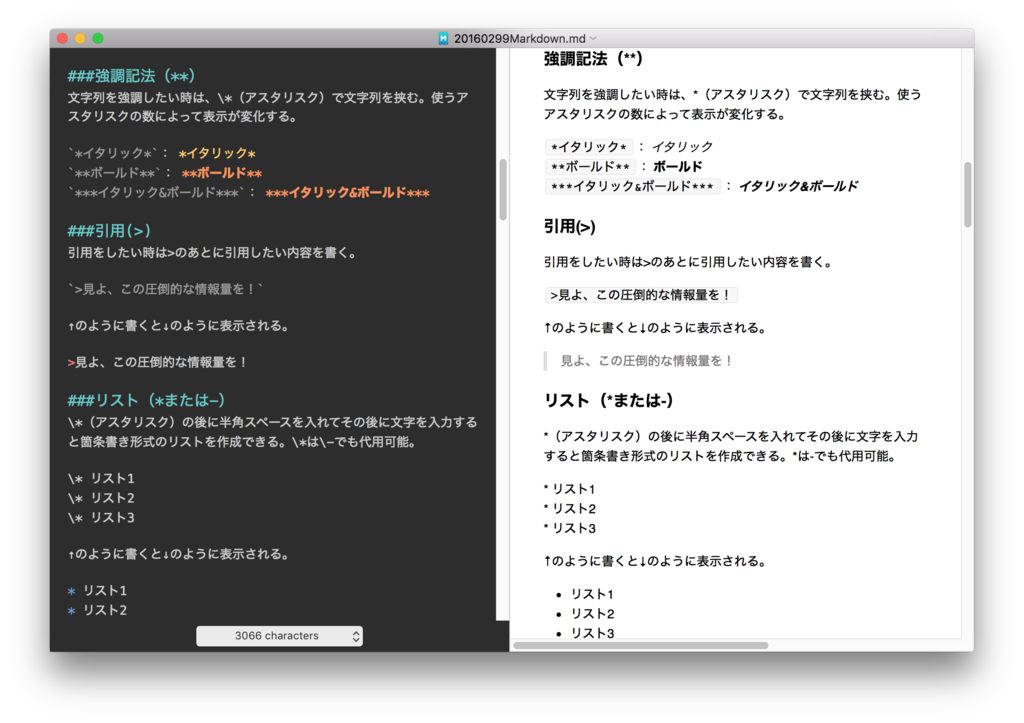Click the line \* リスト2 in editor

click(x=101, y=498)
